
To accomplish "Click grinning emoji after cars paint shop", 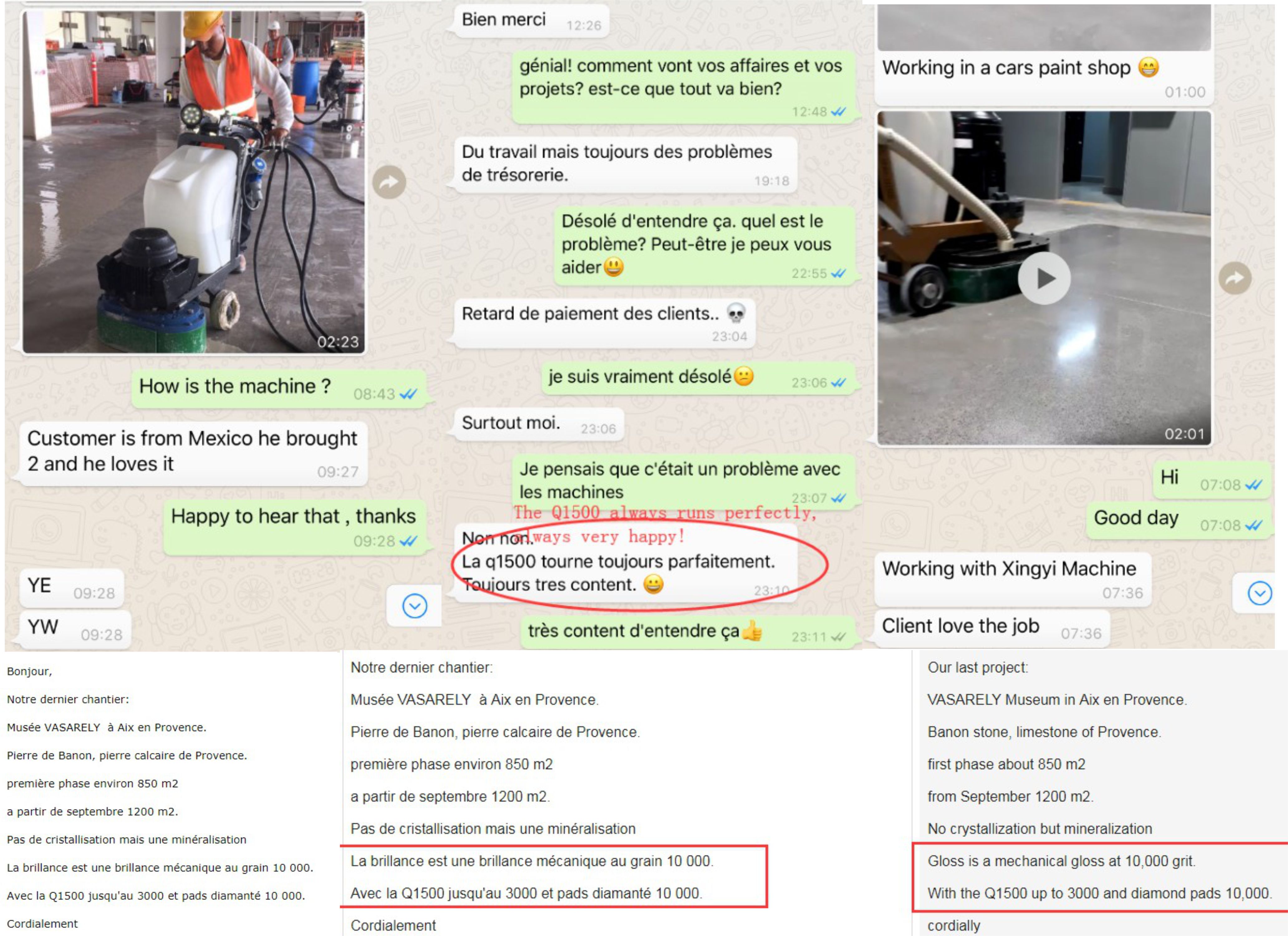I will [x=1148, y=68].
